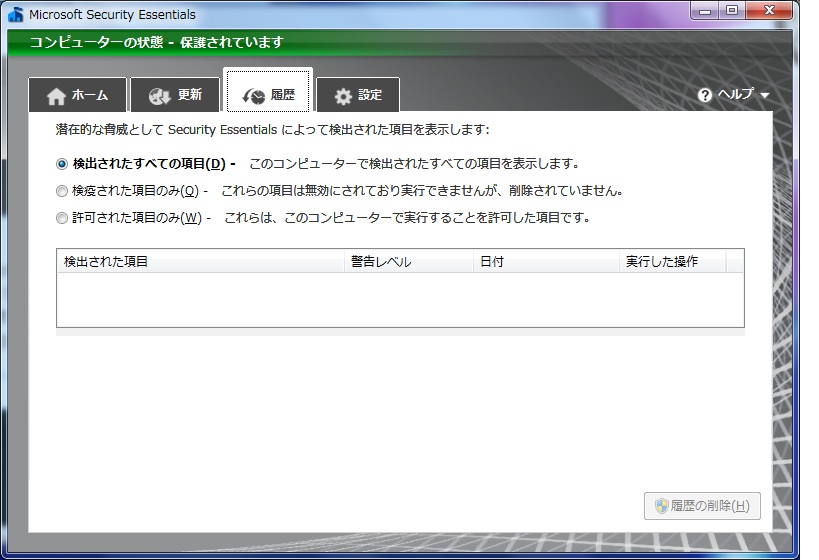Screen dimensions: 819x560
Task: Click the blue question mark help icon
Action: [x=705, y=95]
